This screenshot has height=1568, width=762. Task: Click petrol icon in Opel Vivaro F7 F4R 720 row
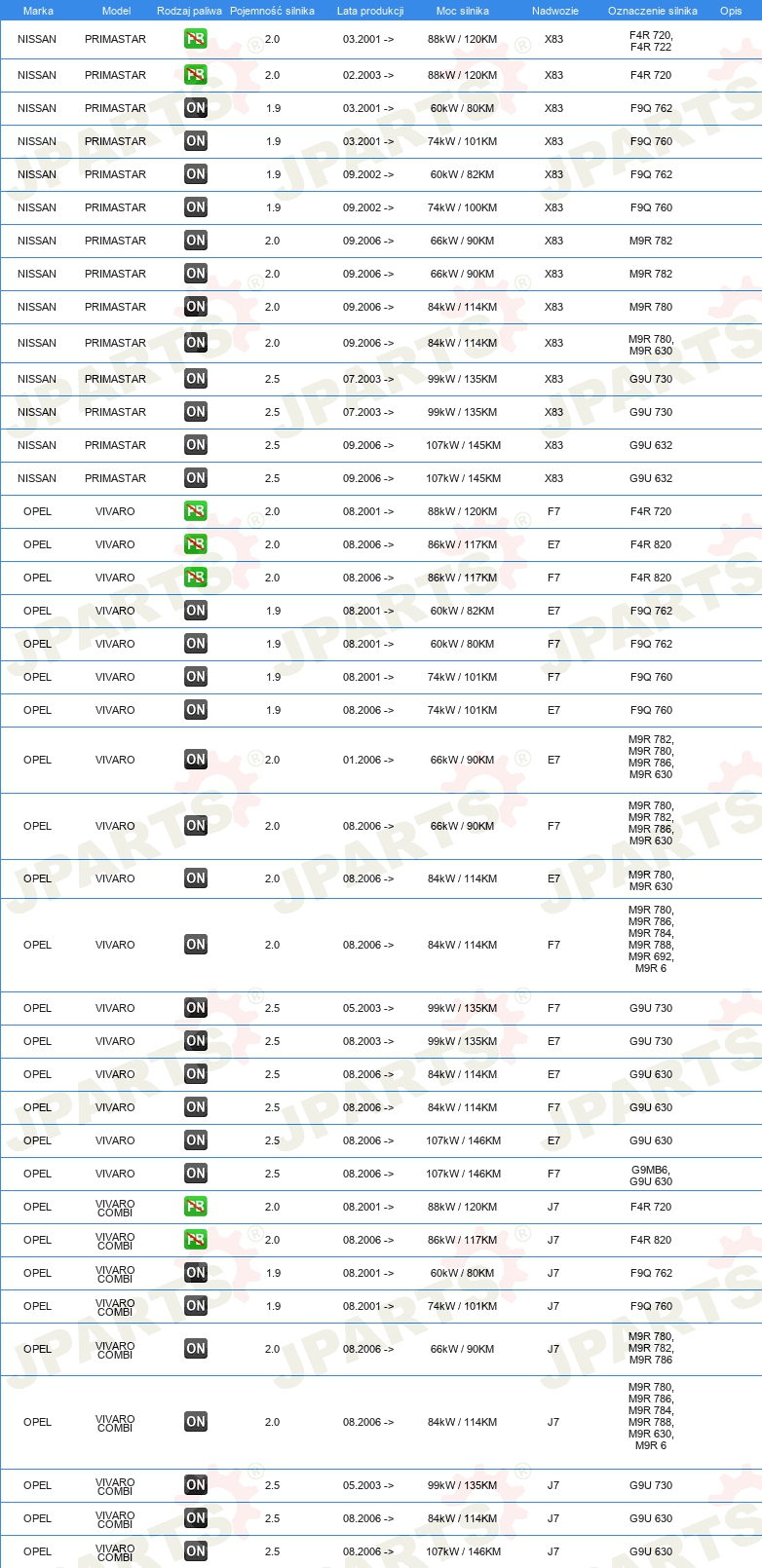196,511
